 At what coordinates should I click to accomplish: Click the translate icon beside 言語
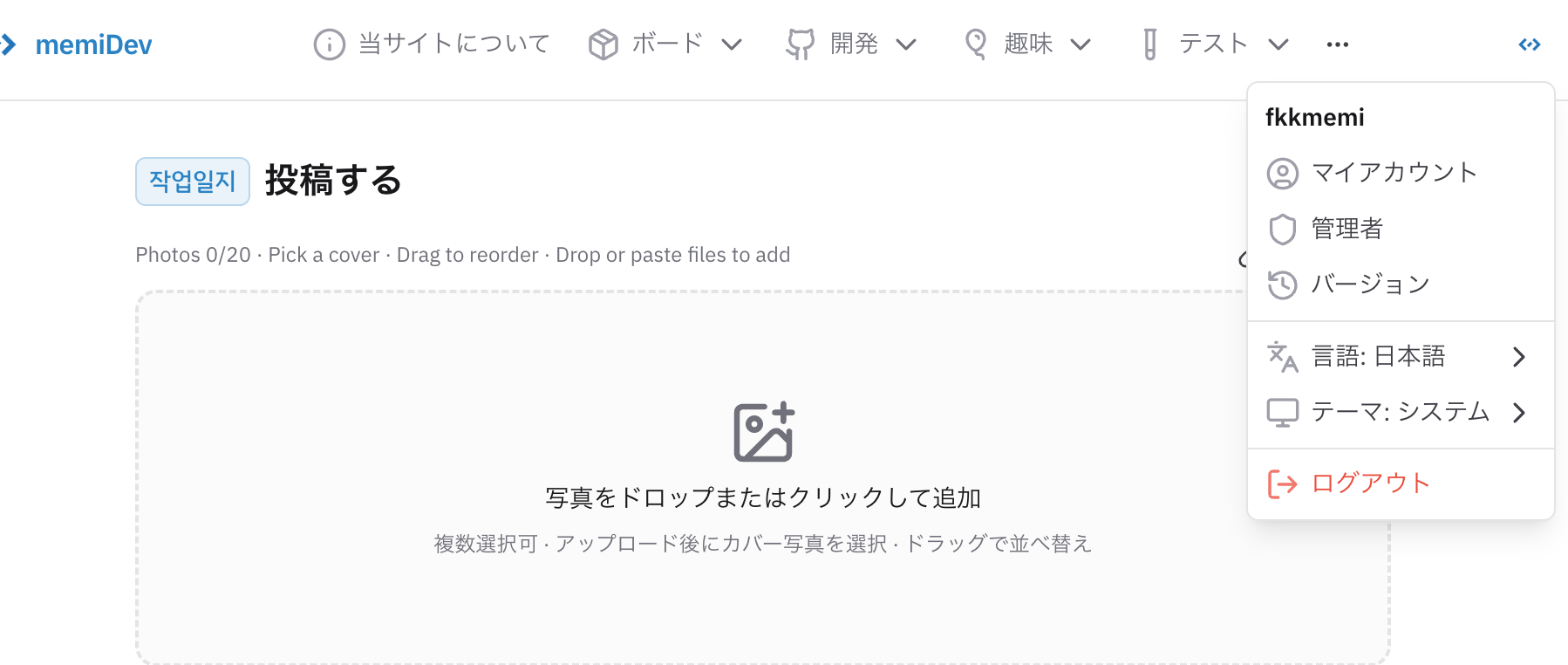point(1283,357)
